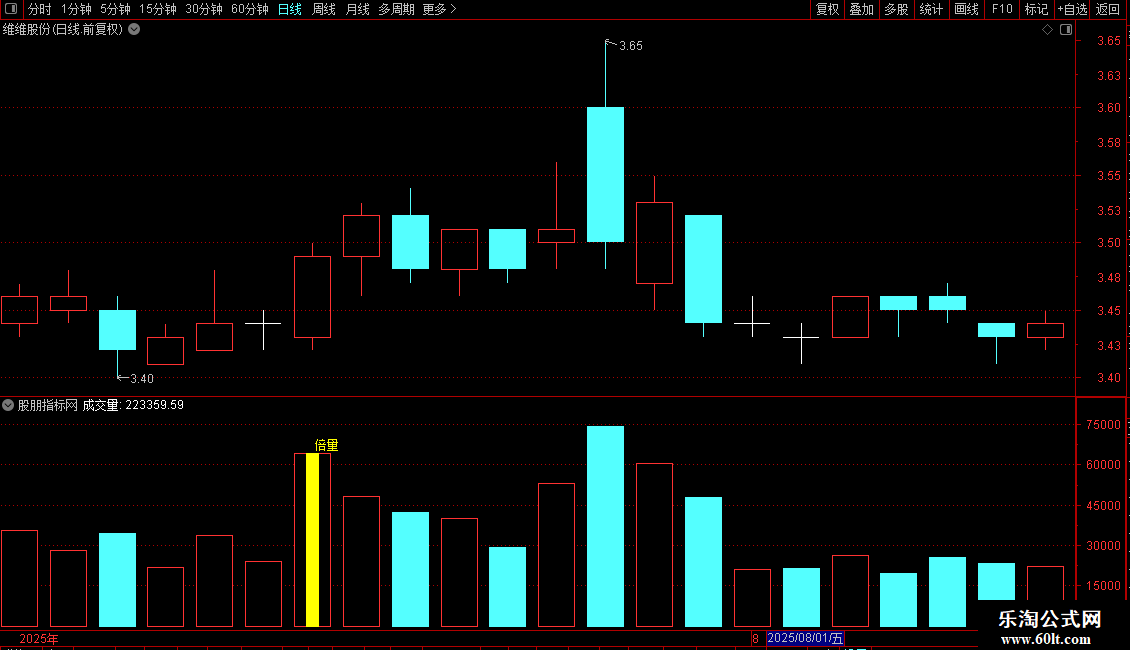Image resolution: width=1130 pixels, height=650 pixels.
Task: Click the 15000 volume axis label
Action: tap(1103, 586)
